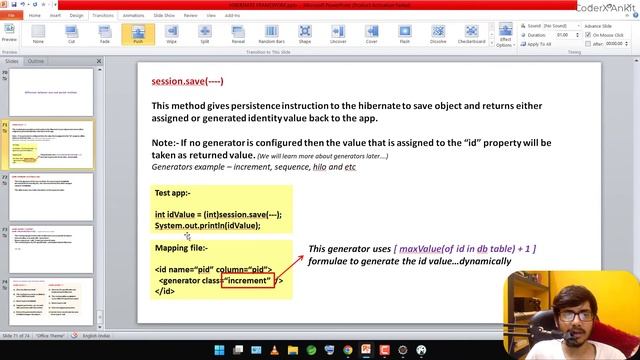640x360 pixels.
Task: Adjust After time spinner arrows
Action: tap(627, 44)
